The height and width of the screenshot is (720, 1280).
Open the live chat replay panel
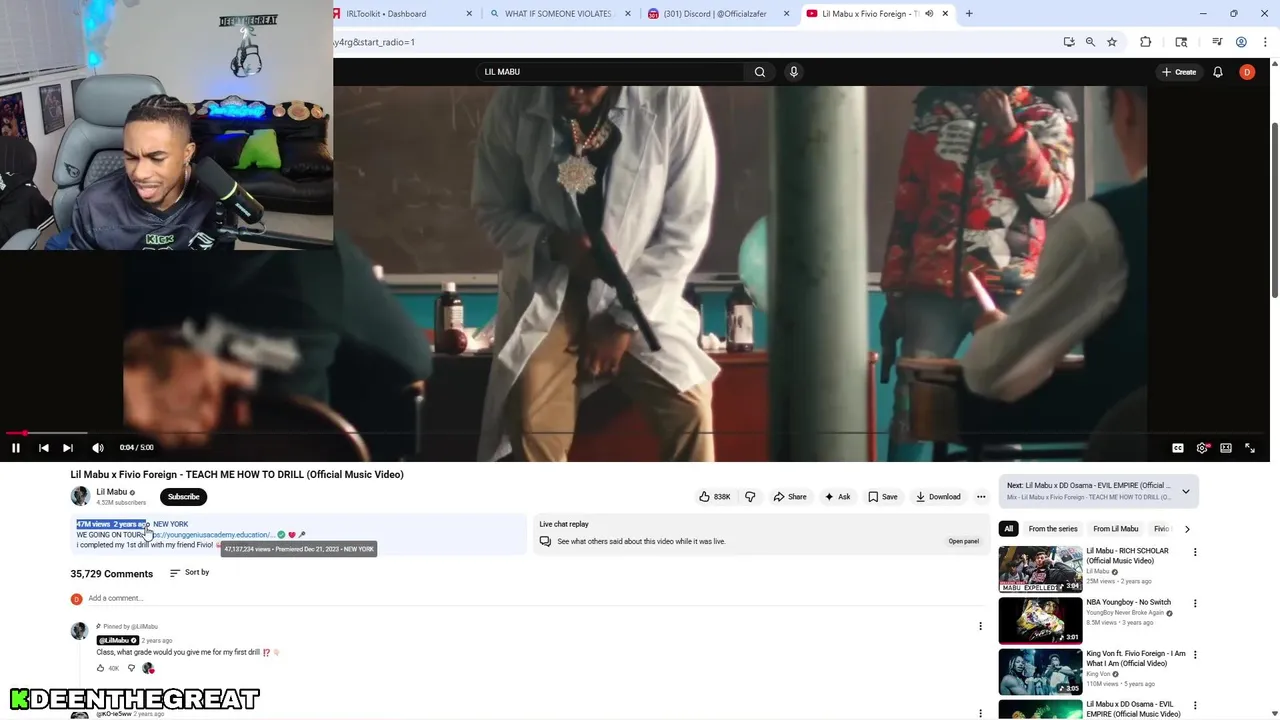(x=963, y=541)
